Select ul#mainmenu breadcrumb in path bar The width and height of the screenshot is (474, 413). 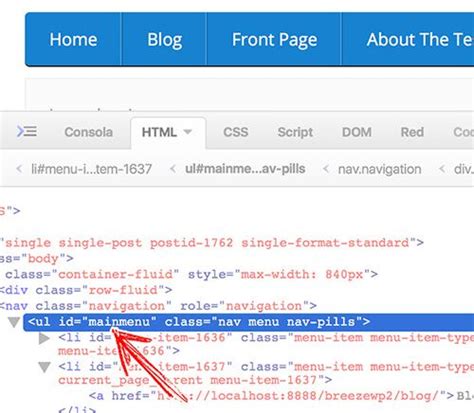(x=245, y=169)
